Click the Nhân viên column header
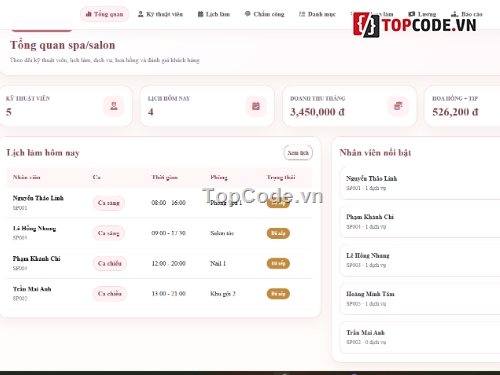 coord(27,177)
